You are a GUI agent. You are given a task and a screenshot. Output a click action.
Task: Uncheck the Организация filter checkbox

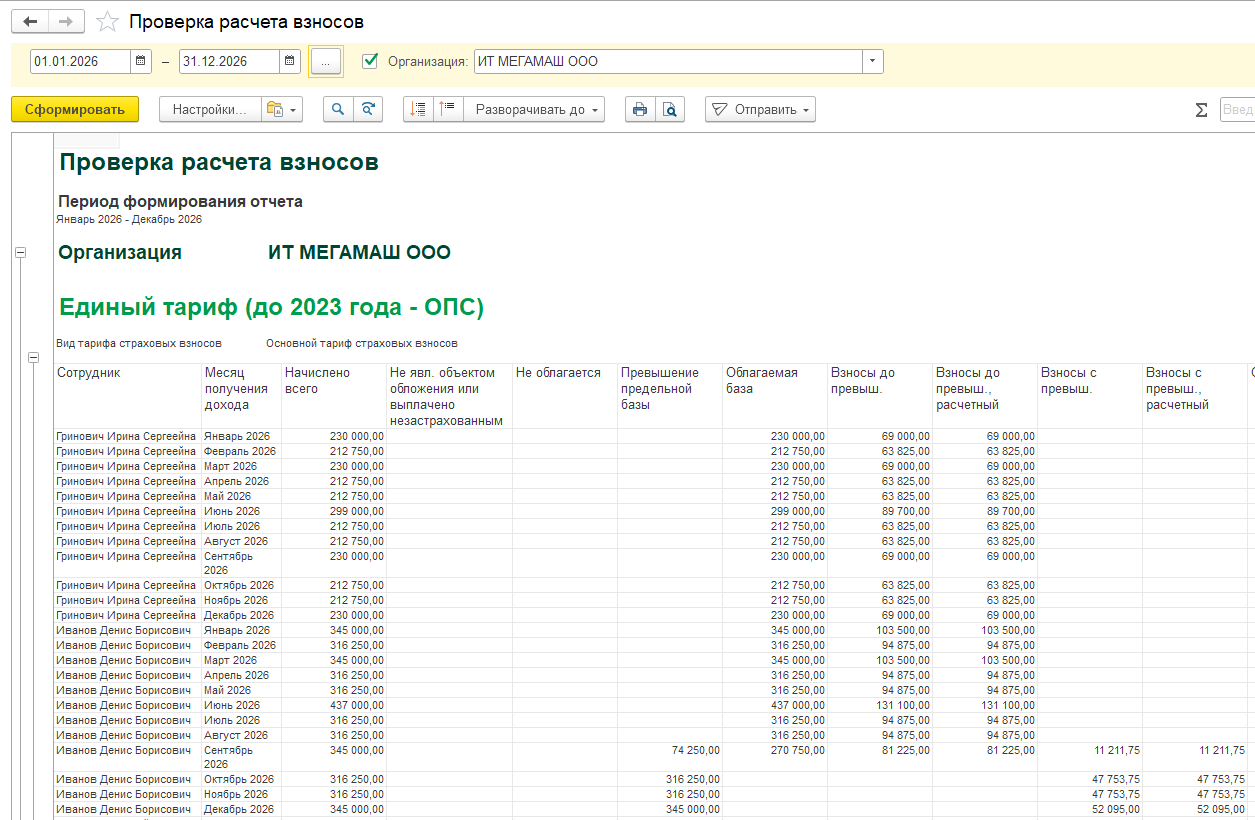(371, 61)
